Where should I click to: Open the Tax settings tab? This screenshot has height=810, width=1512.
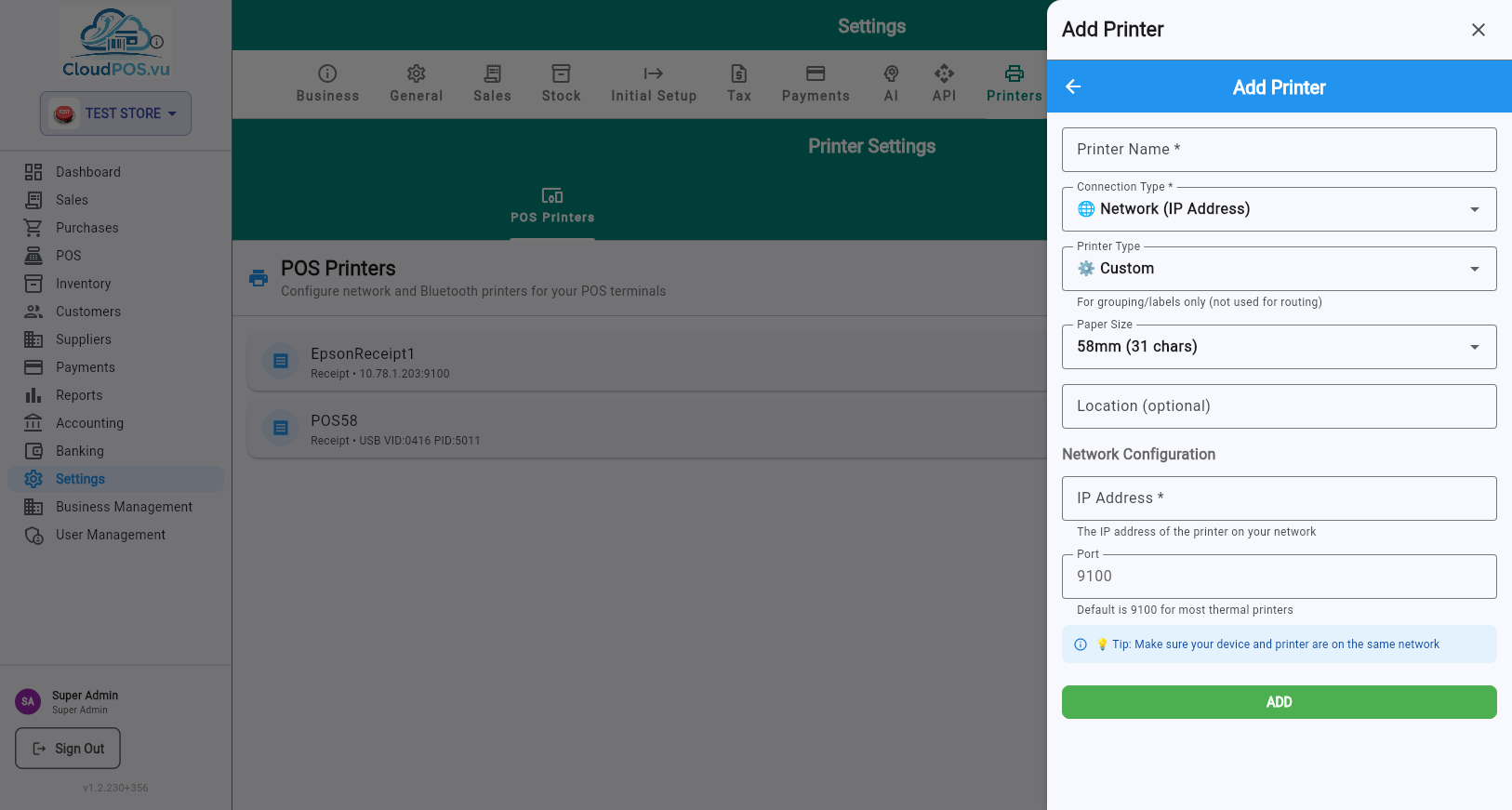pos(739,84)
